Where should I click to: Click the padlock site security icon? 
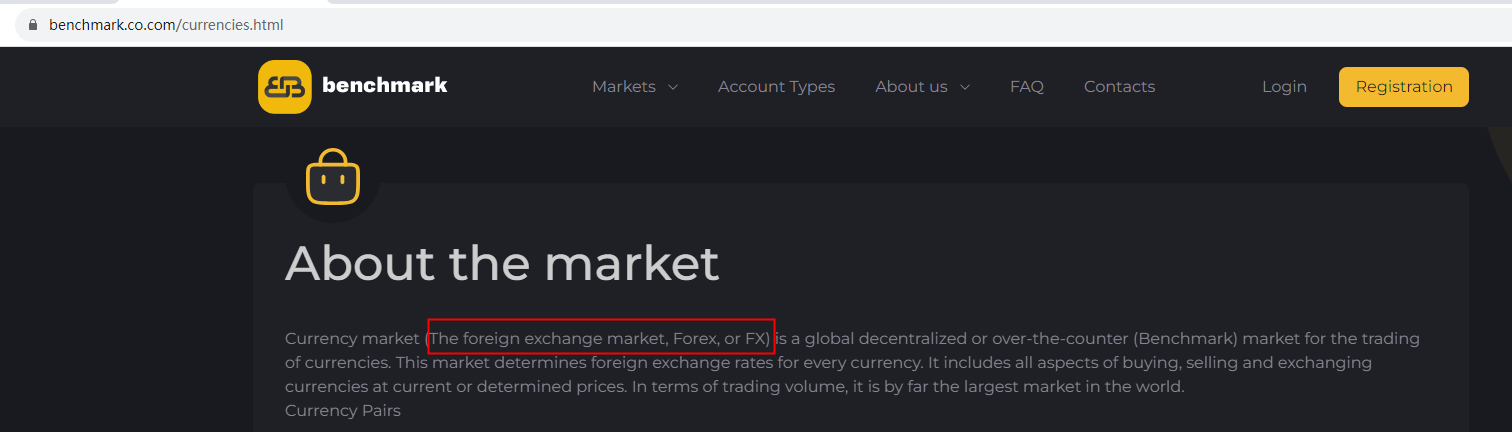point(33,25)
